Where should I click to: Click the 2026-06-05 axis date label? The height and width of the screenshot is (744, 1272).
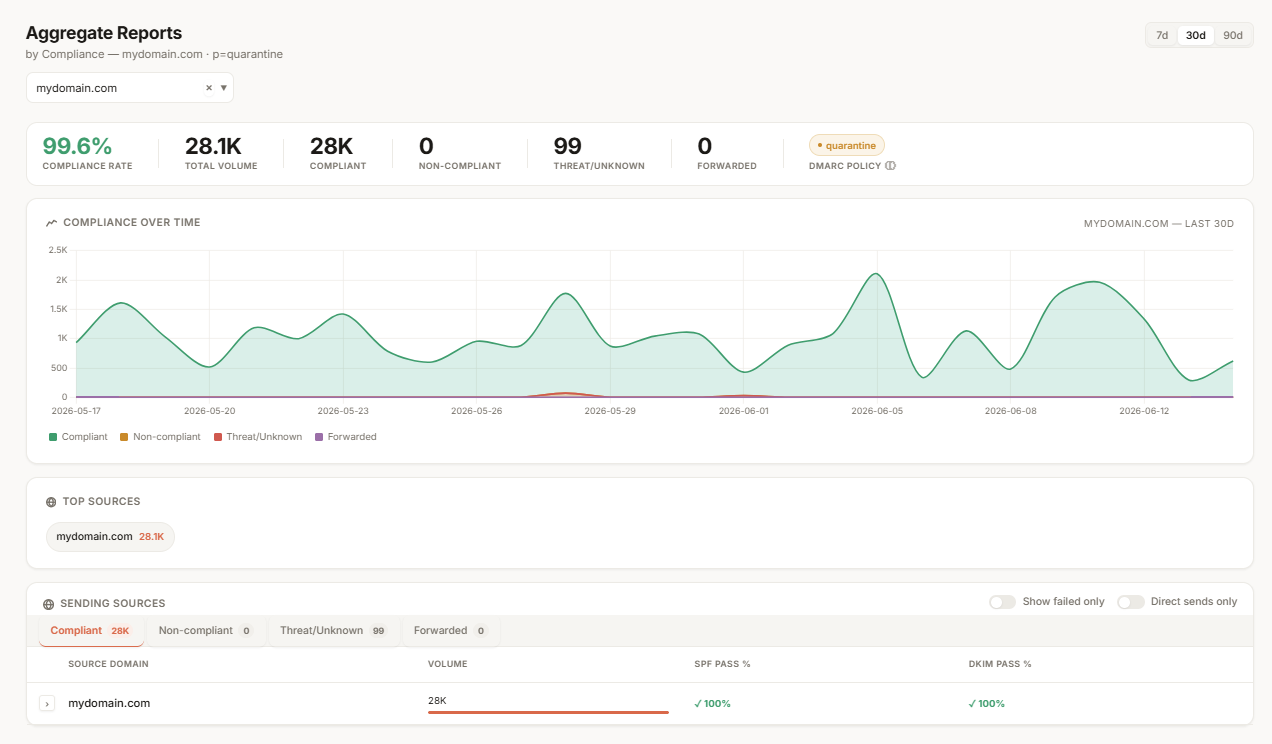click(877, 411)
